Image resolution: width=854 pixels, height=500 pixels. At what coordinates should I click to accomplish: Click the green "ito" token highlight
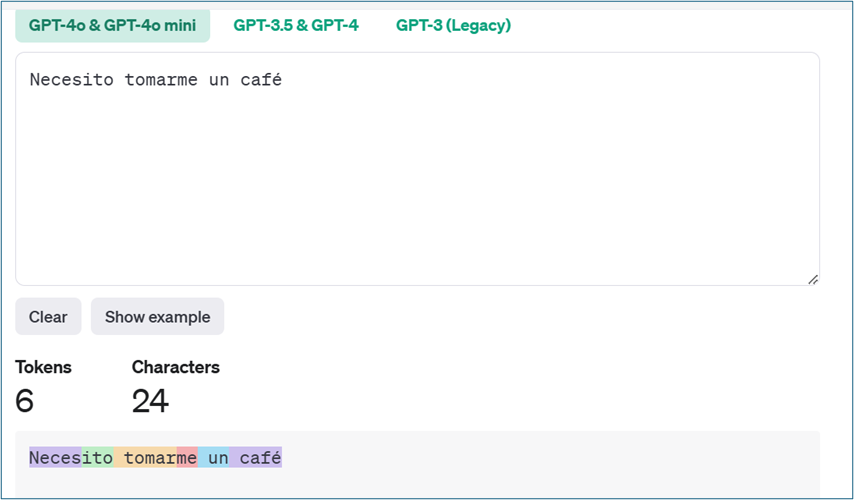pos(97,458)
